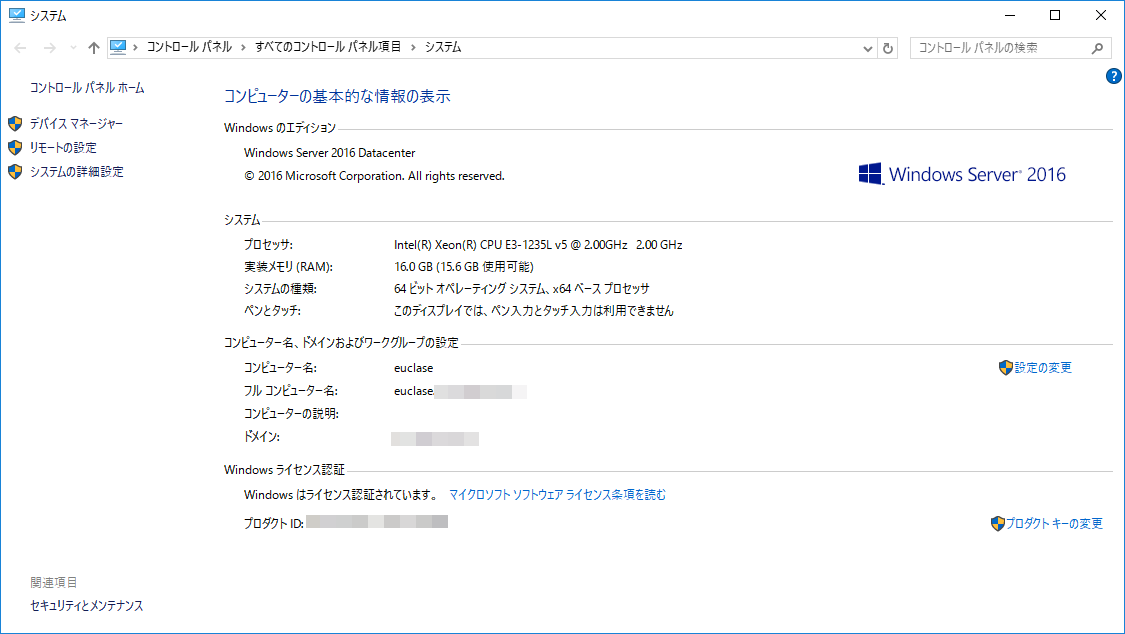Click the Back navigation arrow

tap(20, 48)
